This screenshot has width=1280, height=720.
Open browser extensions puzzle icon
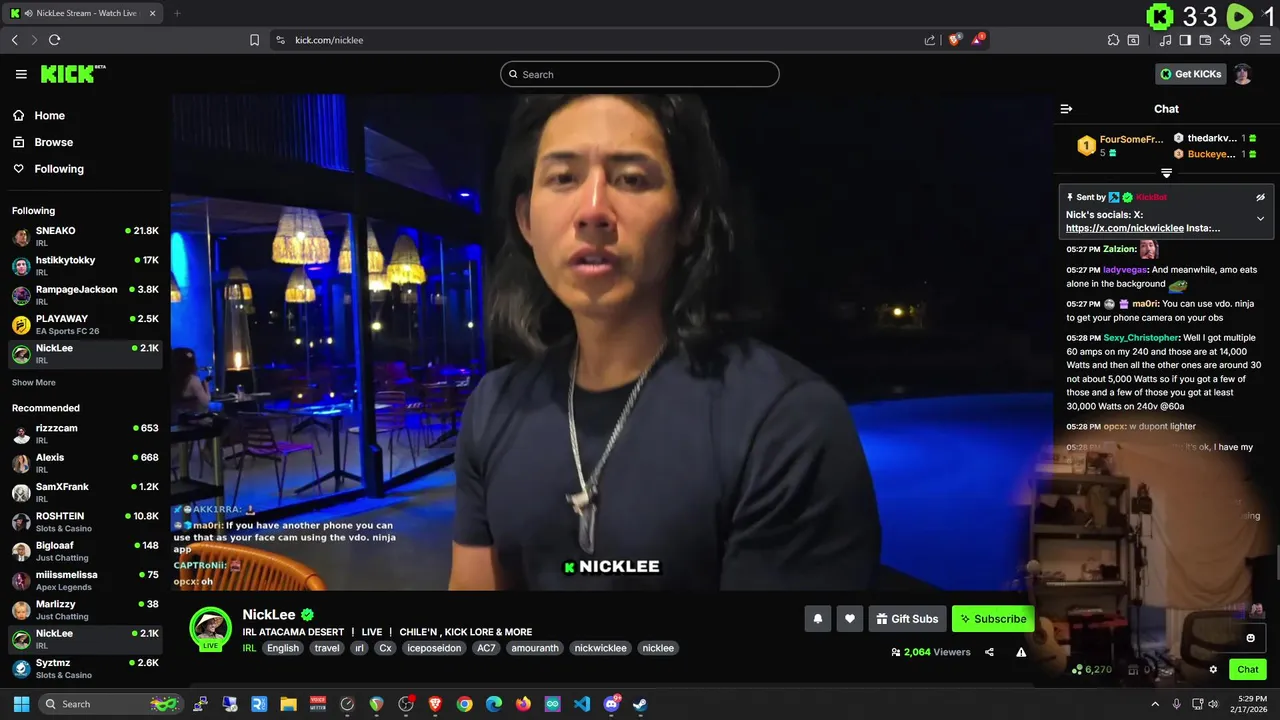click(1113, 40)
